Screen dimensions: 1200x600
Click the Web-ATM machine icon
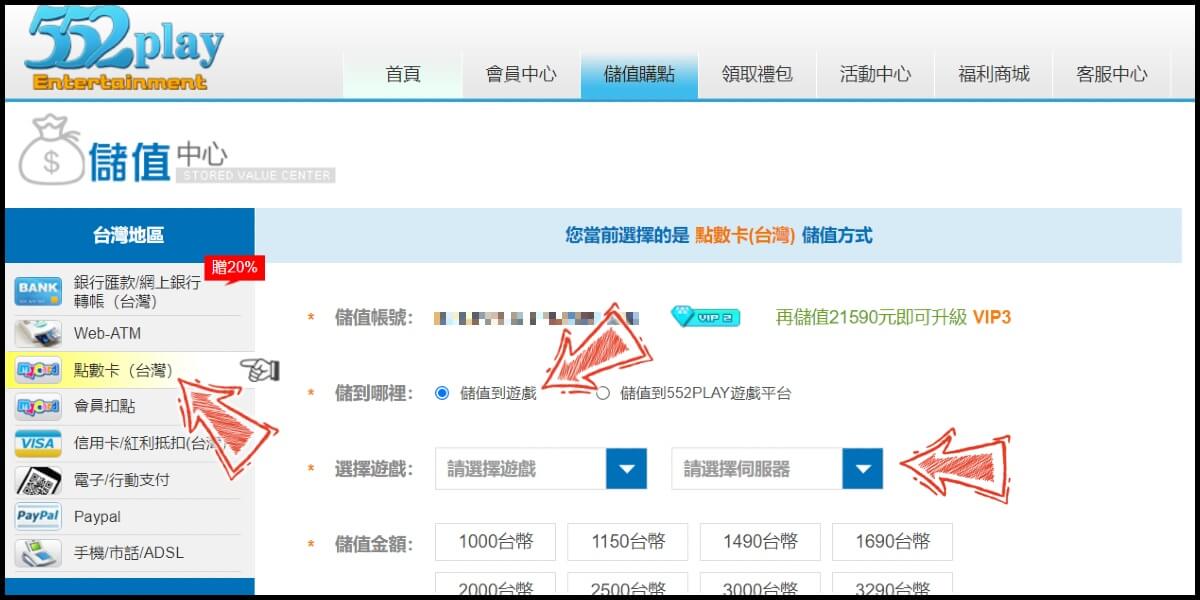tap(38, 333)
